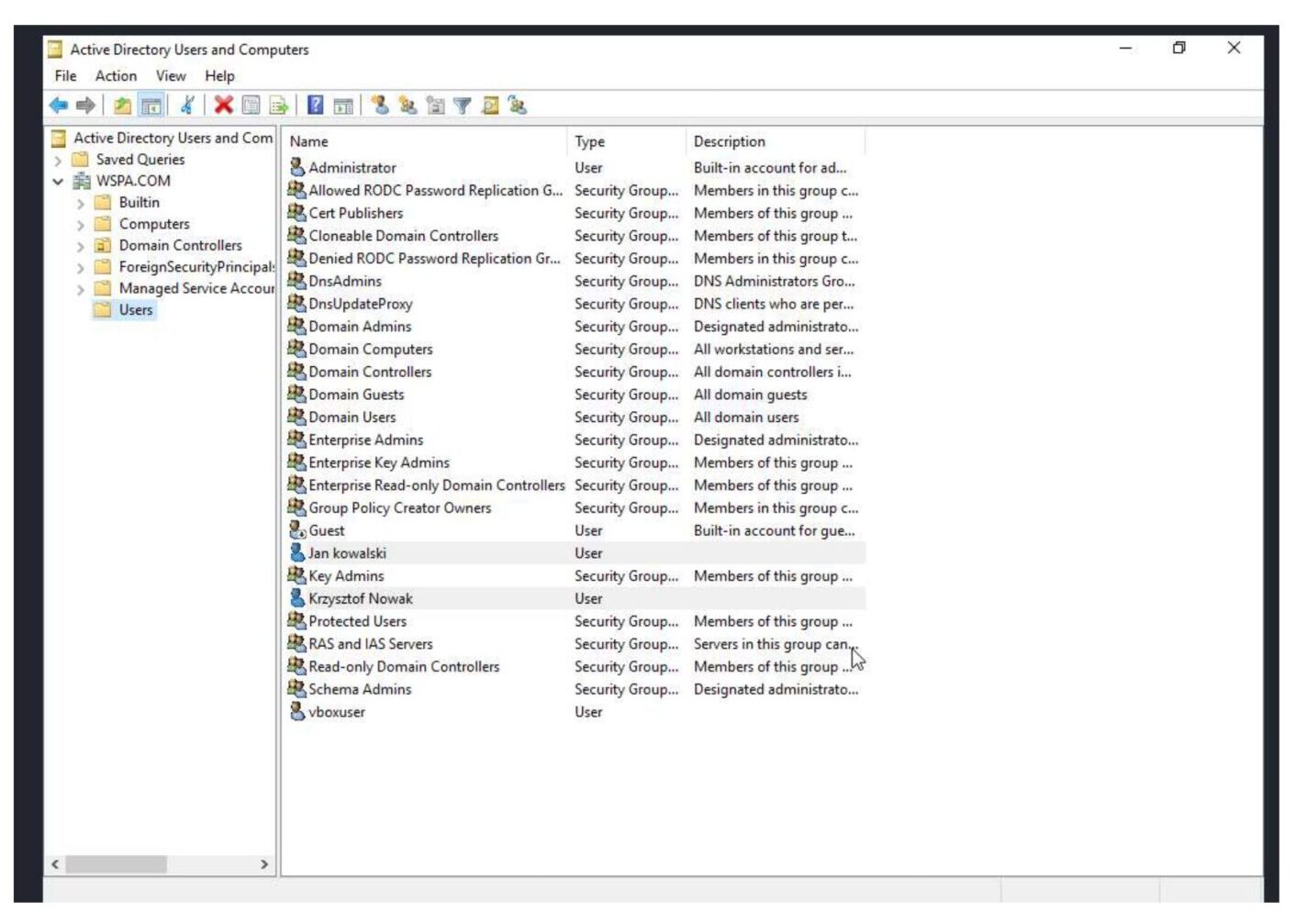Click the Domain Admins group icon
Screen dimensions: 1296x924
[x=296, y=326]
